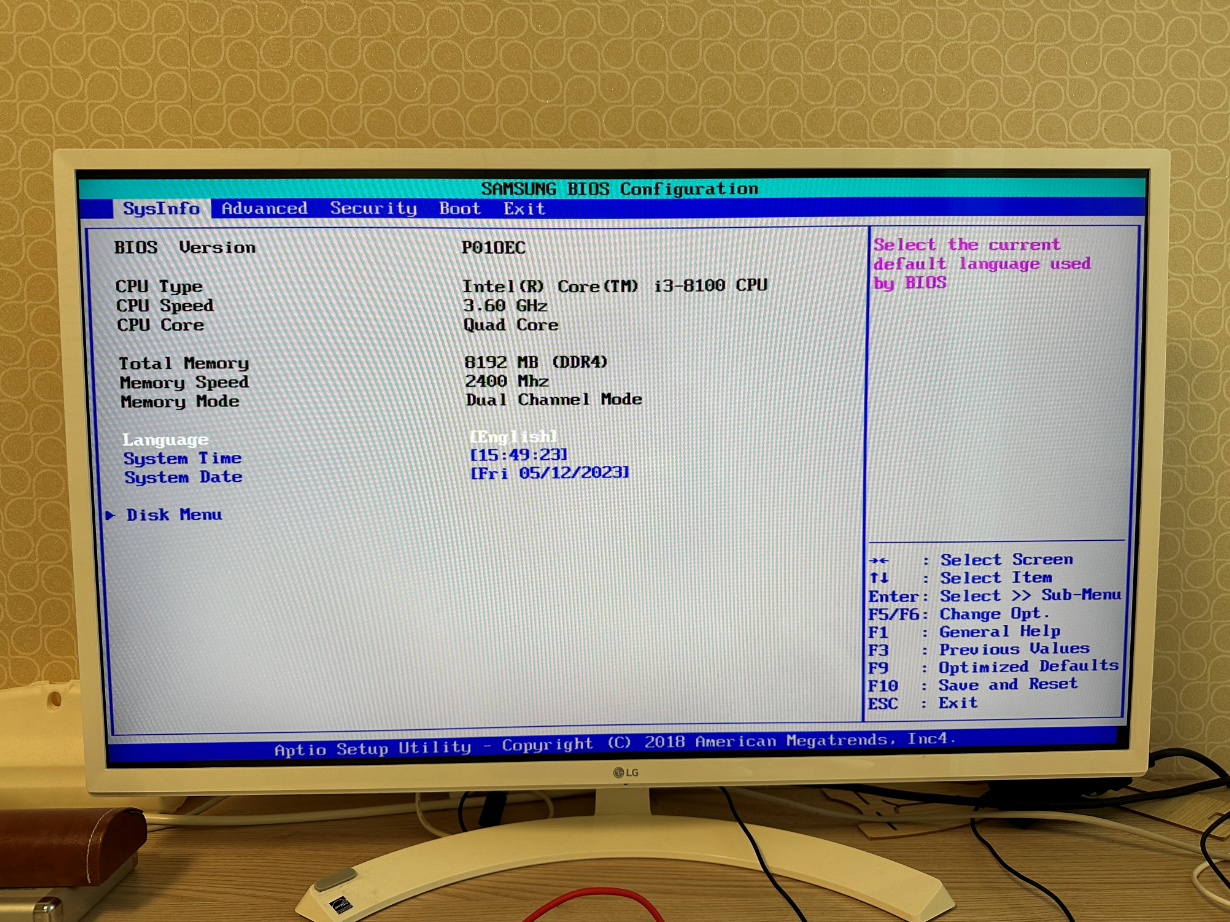This screenshot has height=922, width=1230.
Task: Select the System Date value field
Action: 550,472
